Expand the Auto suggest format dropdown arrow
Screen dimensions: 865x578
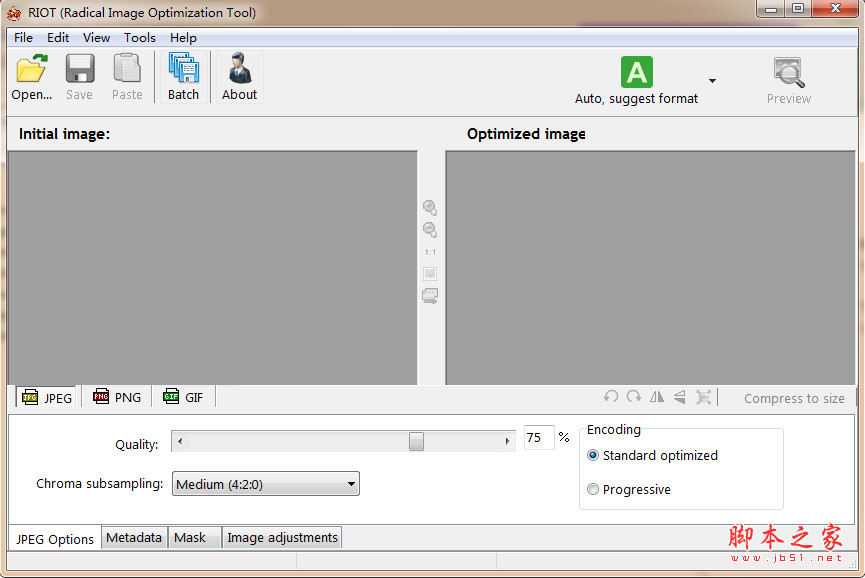[x=712, y=81]
